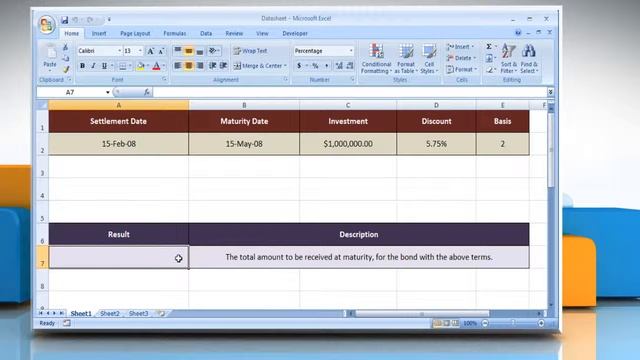Align text left
The height and width of the screenshot is (360, 640).
pos(178,66)
